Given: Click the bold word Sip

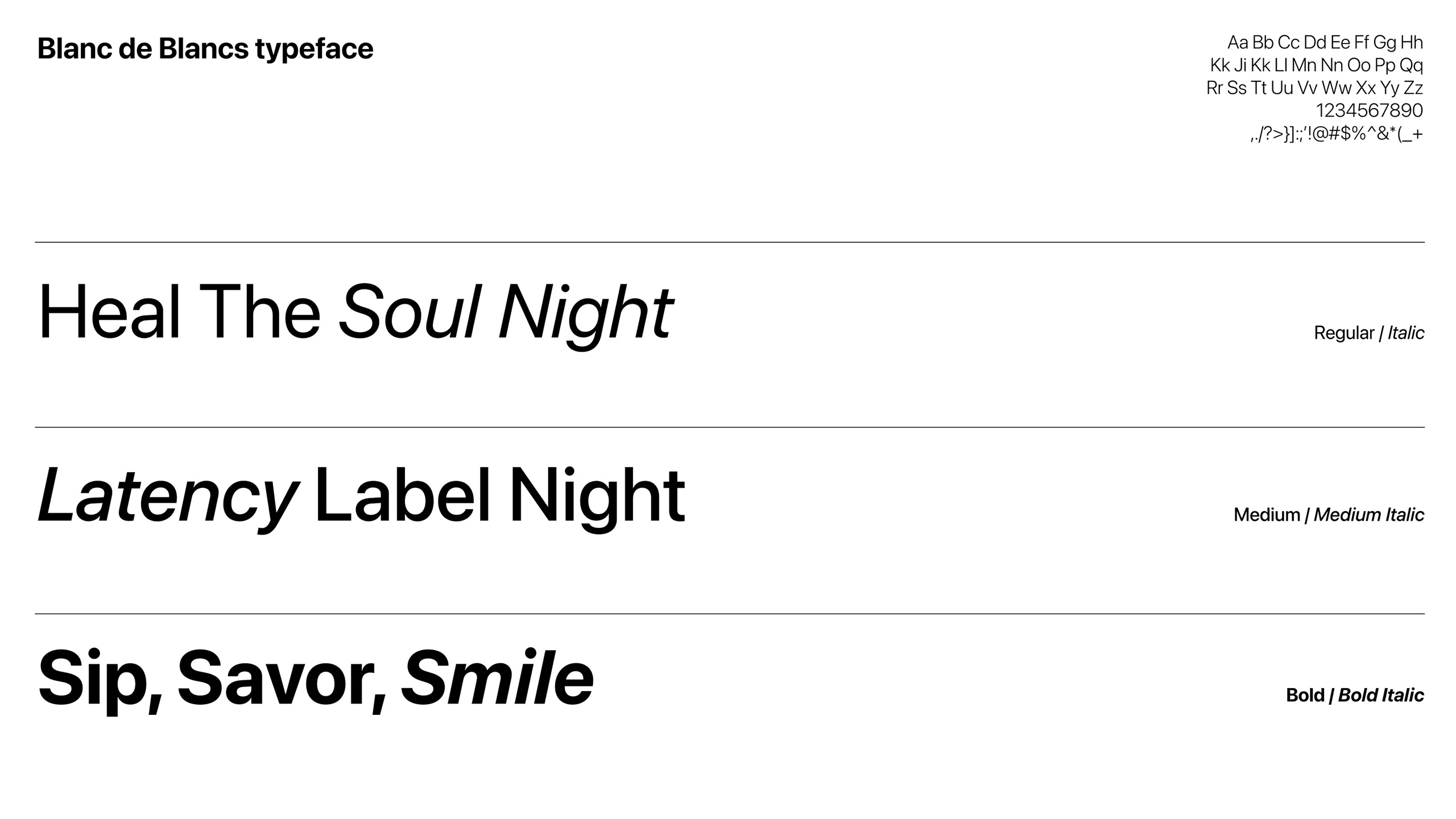Looking at the screenshot, I should (100, 681).
